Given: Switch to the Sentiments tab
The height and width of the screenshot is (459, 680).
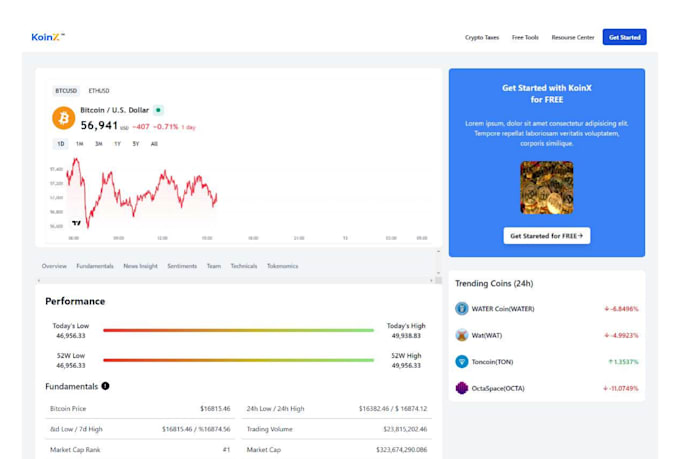Looking at the screenshot, I should point(182,266).
